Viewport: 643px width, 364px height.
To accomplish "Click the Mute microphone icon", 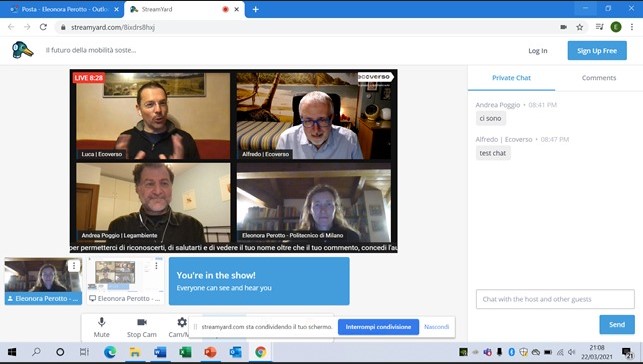I will [101, 322].
